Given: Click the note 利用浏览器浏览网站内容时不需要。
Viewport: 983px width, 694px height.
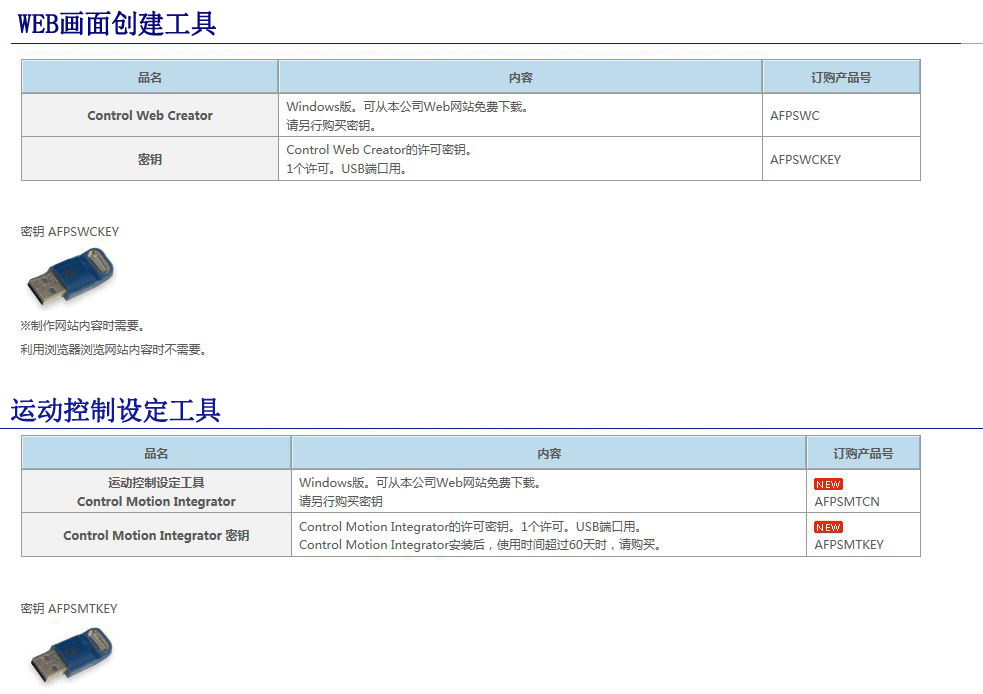Looking at the screenshot, I should point(113,349).
